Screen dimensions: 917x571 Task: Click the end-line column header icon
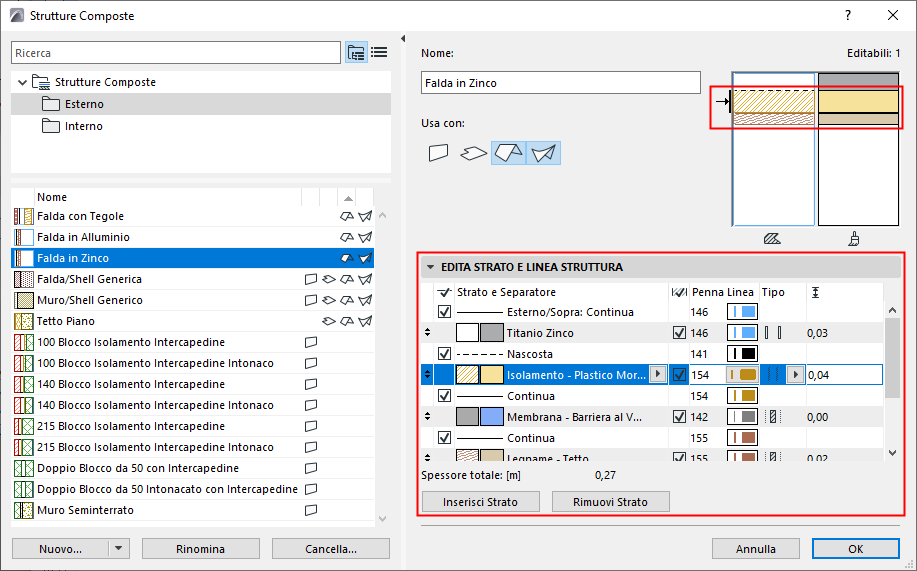pyautogui.click(x=679, y=293)
